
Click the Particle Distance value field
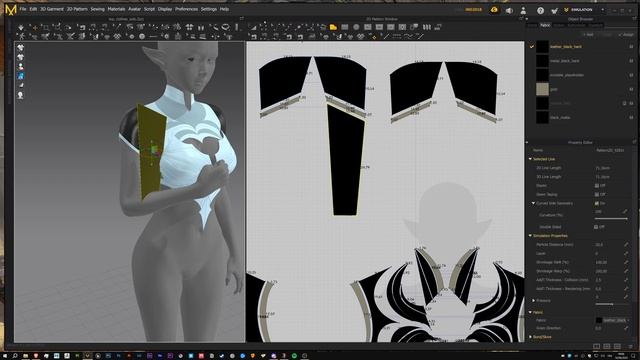point(607,244)
